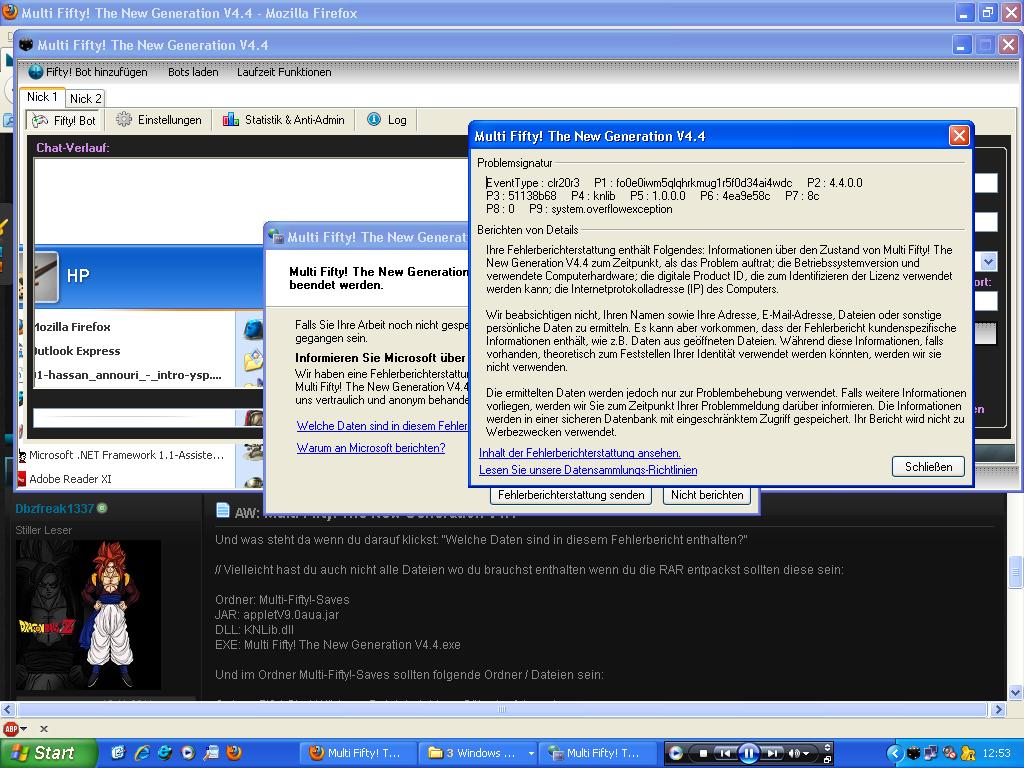Viewport: 1024px width, 768px height.
Task: Click the forum post document icon
Action: [223, 512]
